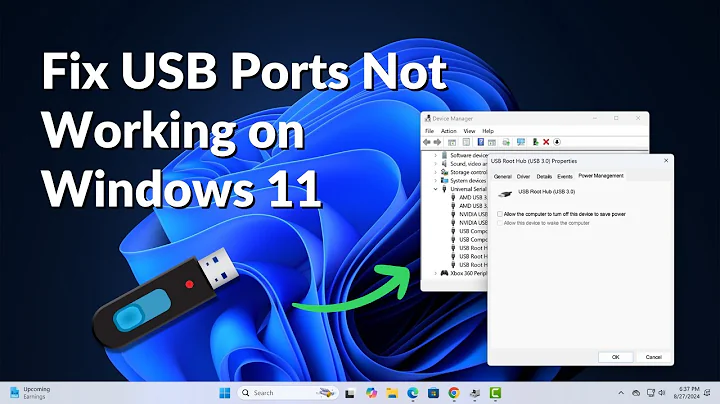Click the Show/Hide Console Tree toolbar icon
The width and height of the screenshot is (720, 404).
coord(452,142)
